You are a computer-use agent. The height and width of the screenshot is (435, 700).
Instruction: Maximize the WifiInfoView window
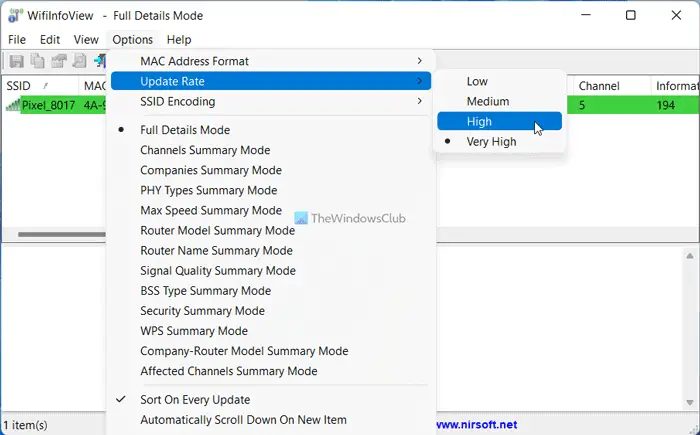tap(630, 15)
